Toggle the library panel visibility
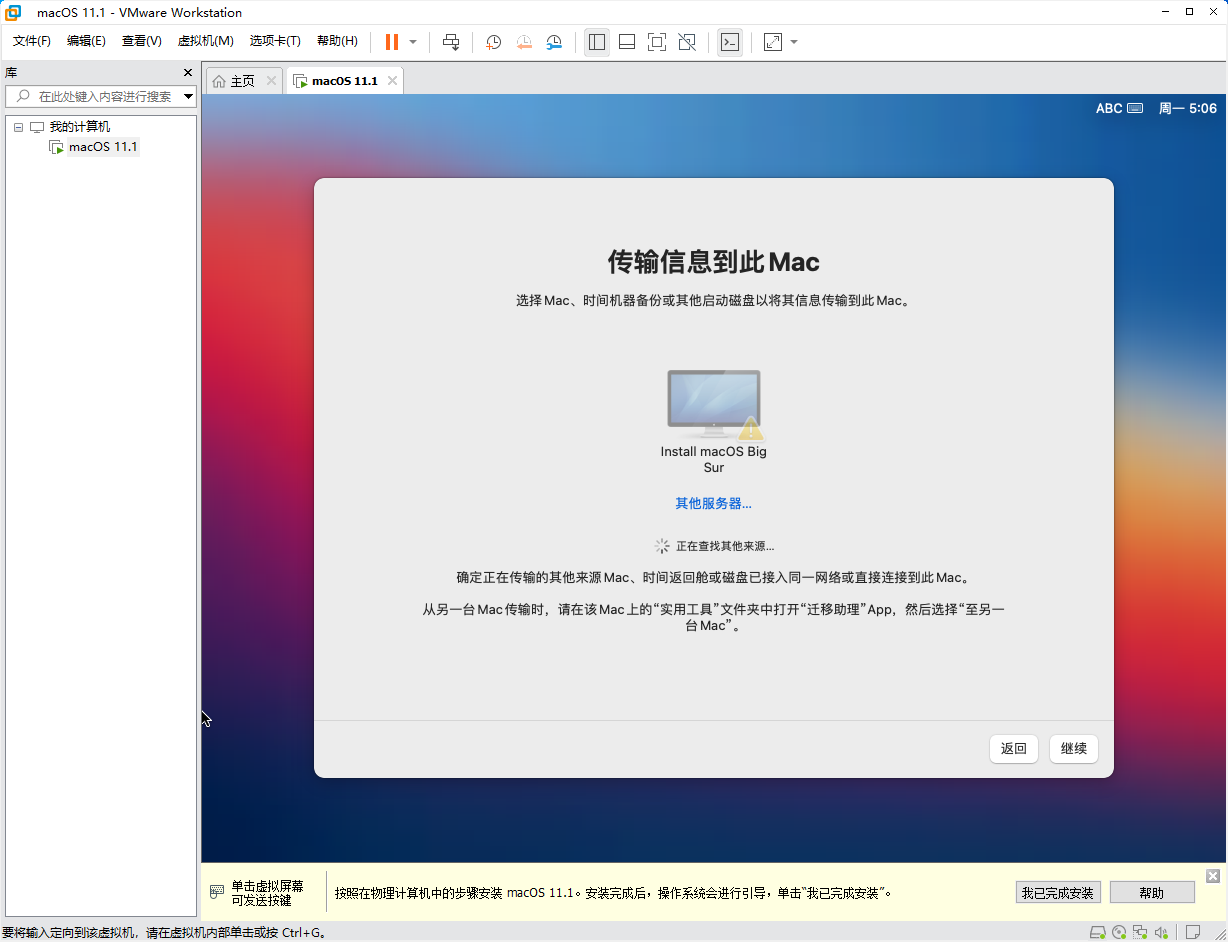Viewport: 1228px width, 942px height. click(597, 41)
